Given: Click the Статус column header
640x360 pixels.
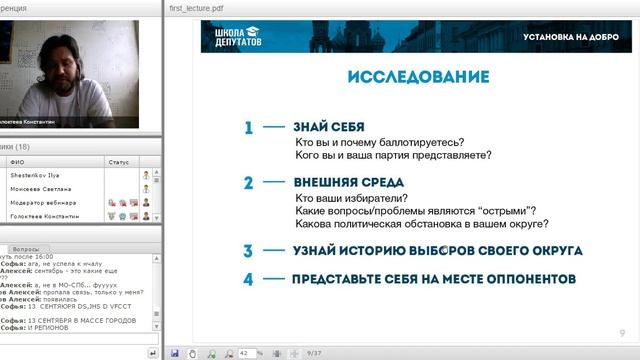Looking at the screenshot, I should click(x=122, y=162).
